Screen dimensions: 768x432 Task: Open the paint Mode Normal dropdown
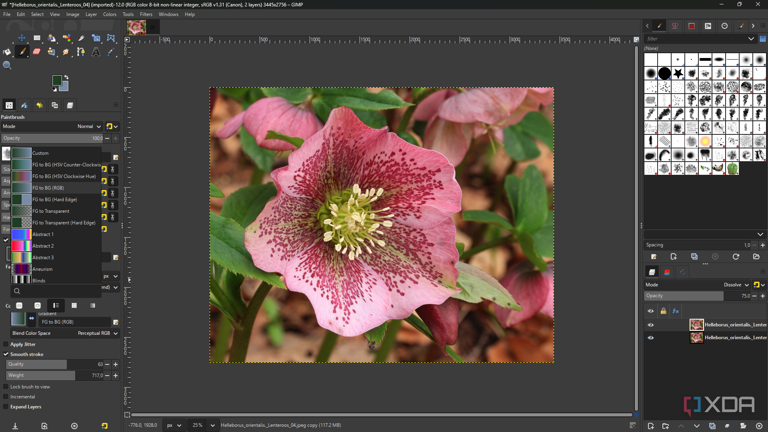(89, 127)
